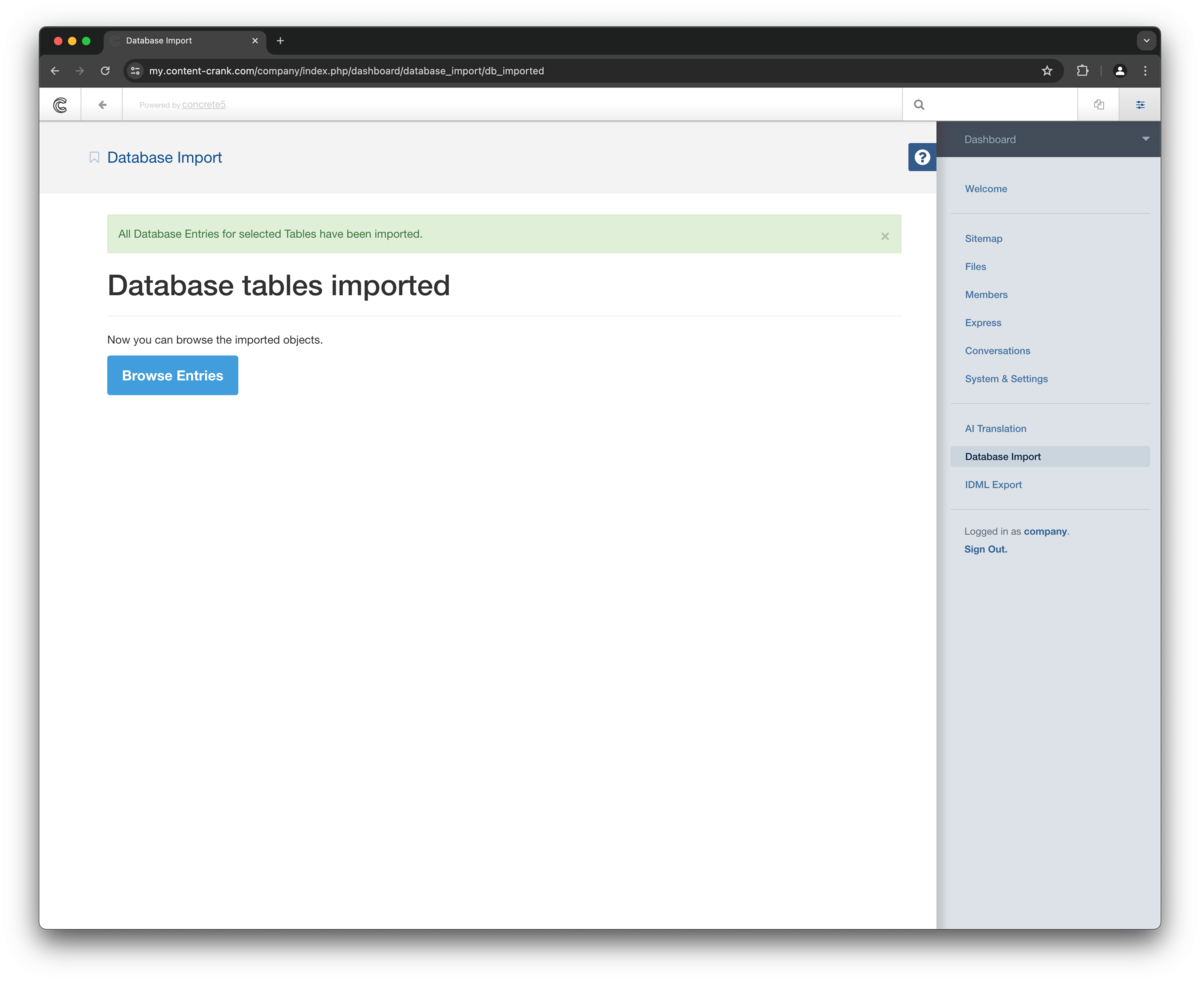The image size is (1200, 981).
Task: Bookmark the Database Import page
Action: click(94, 157)
